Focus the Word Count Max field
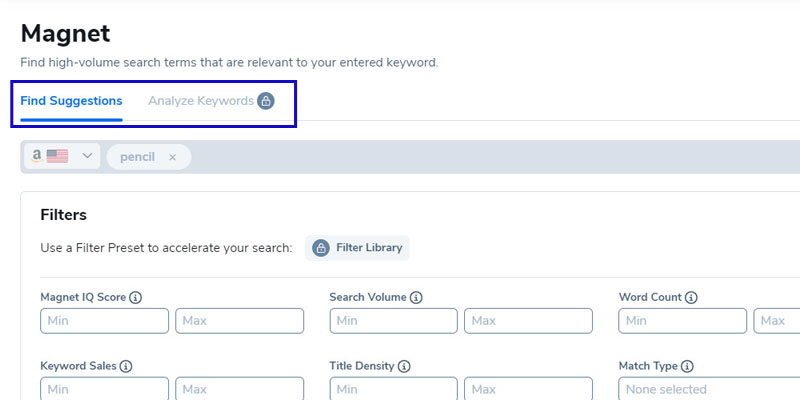Image resolution: width=800 pixels, height=400 pixels. coord(777,321)
